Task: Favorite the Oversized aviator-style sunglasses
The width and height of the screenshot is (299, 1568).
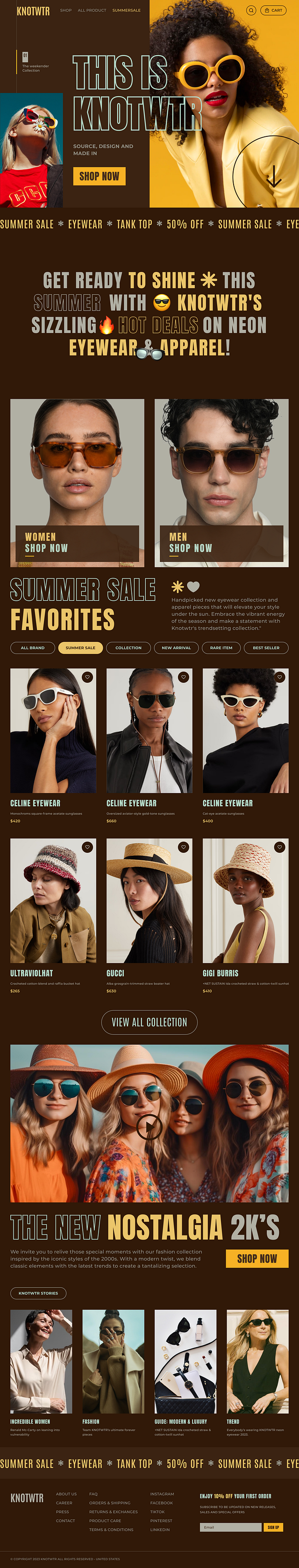Action: point(183,677)
